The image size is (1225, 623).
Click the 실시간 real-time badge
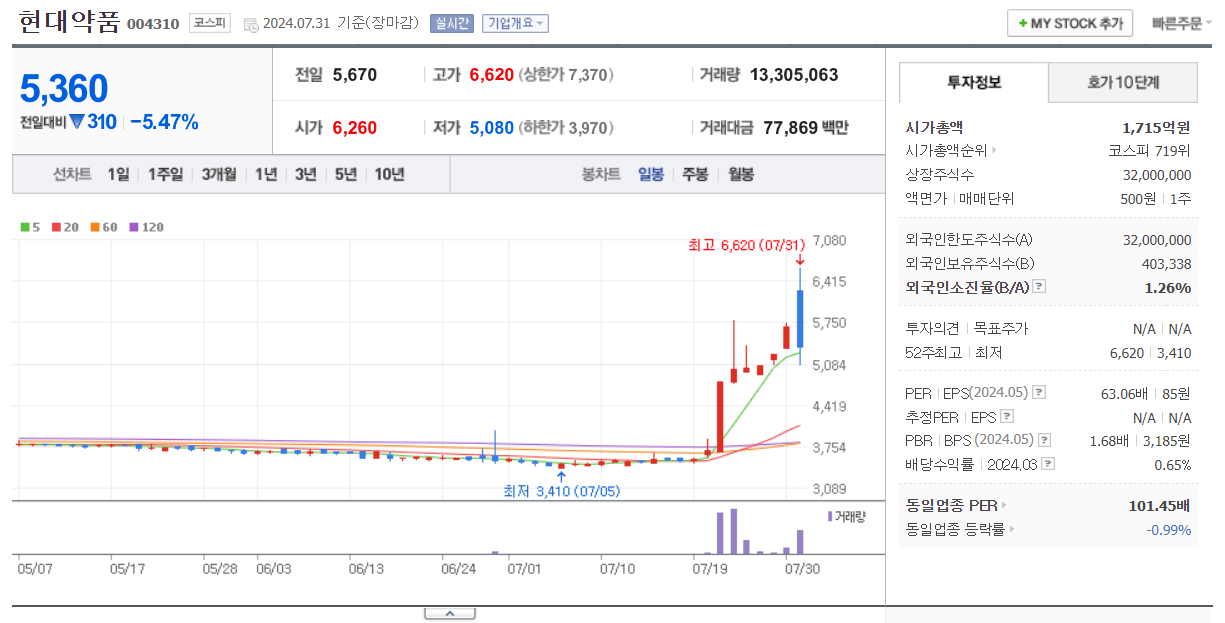click(452, 24)
